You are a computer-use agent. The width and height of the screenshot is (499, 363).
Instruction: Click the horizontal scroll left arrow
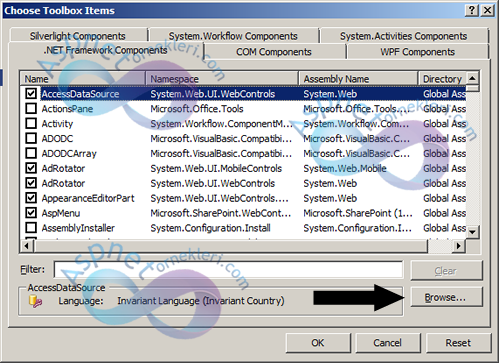click(27, 246)
